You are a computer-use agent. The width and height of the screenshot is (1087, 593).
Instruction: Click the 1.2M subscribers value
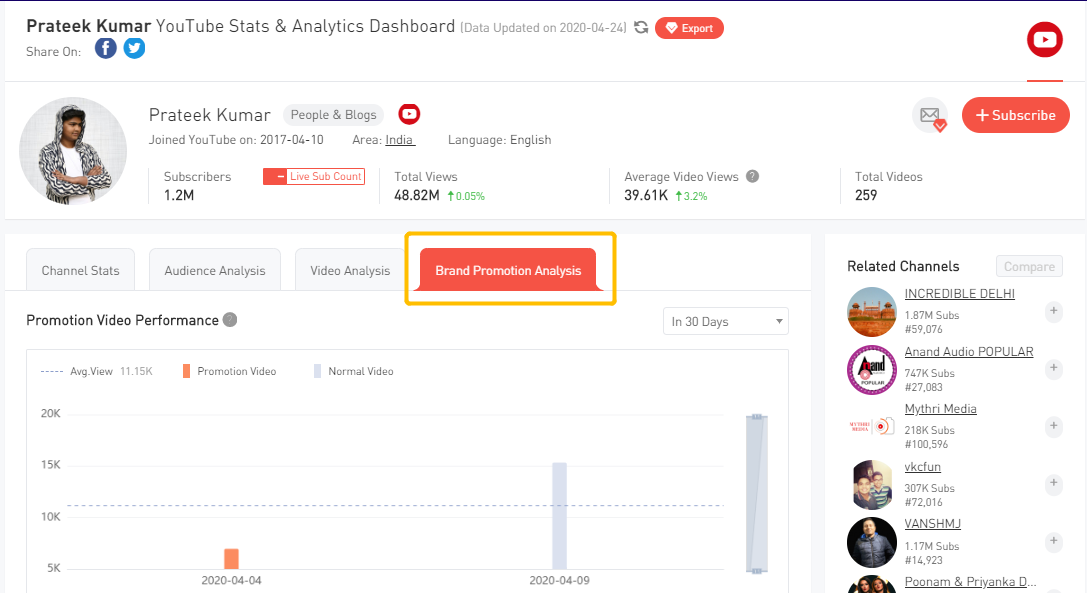pyautogui.click(x=179, y=196)
